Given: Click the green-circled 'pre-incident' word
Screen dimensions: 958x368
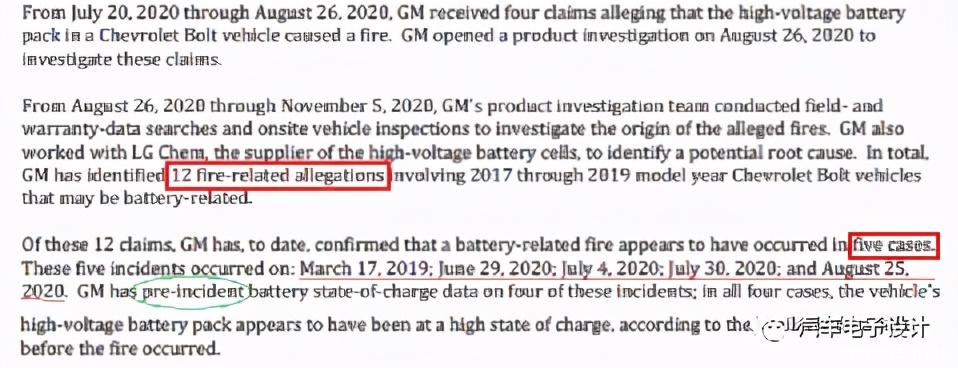Looking at the screenshot, I should pos(192,292).
